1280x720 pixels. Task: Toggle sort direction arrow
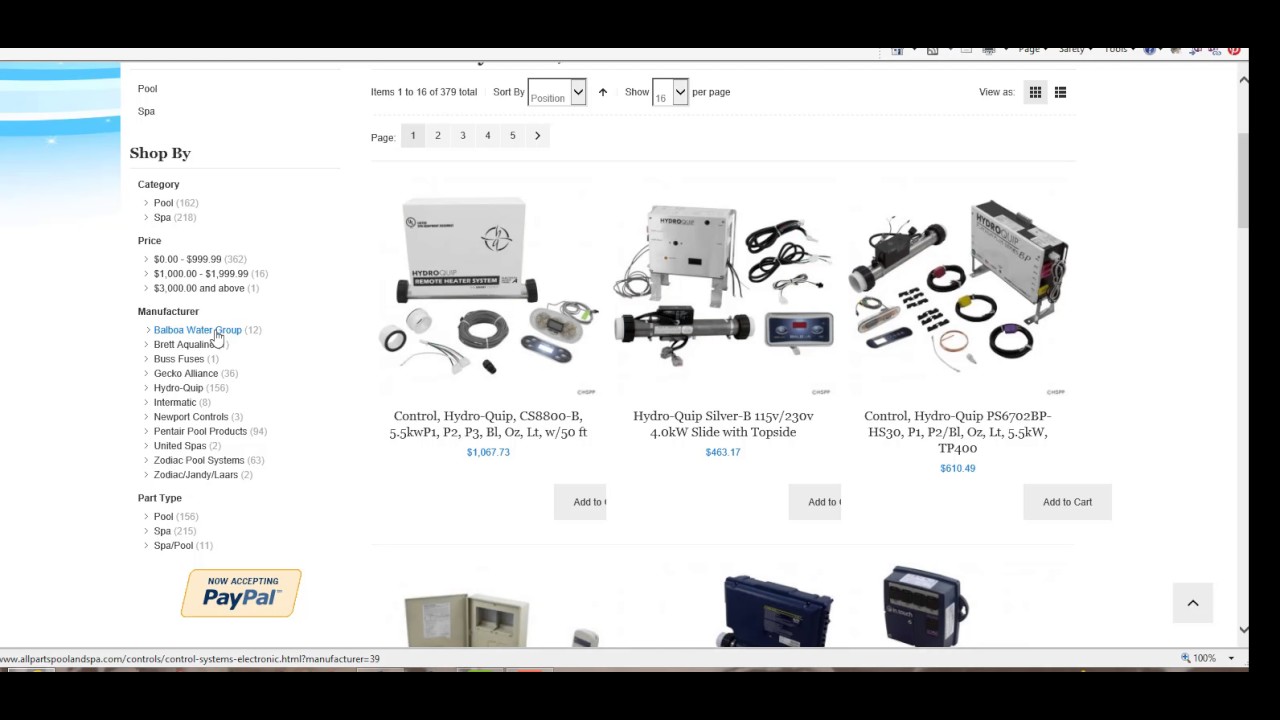point(602,92)
